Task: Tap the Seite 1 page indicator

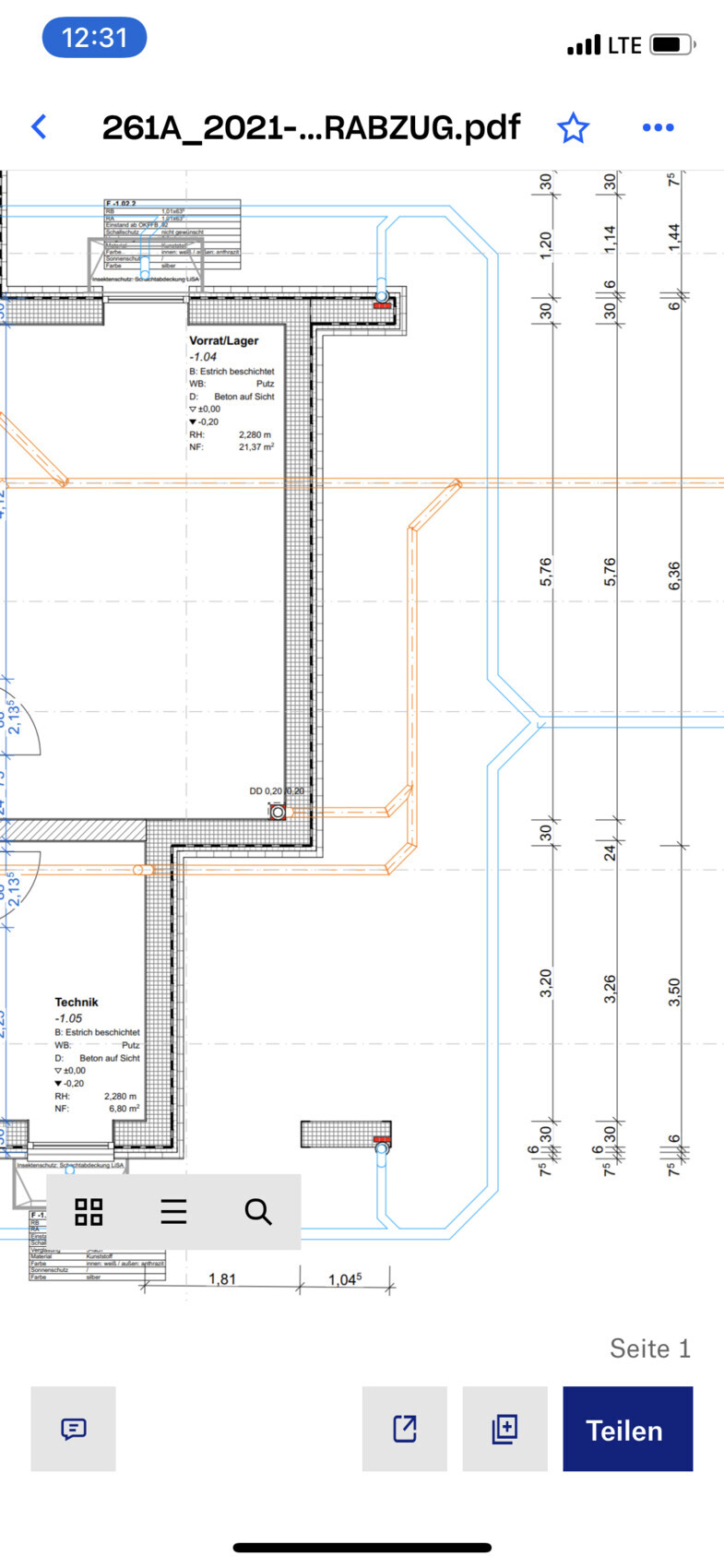Action: pos(649,1348)
